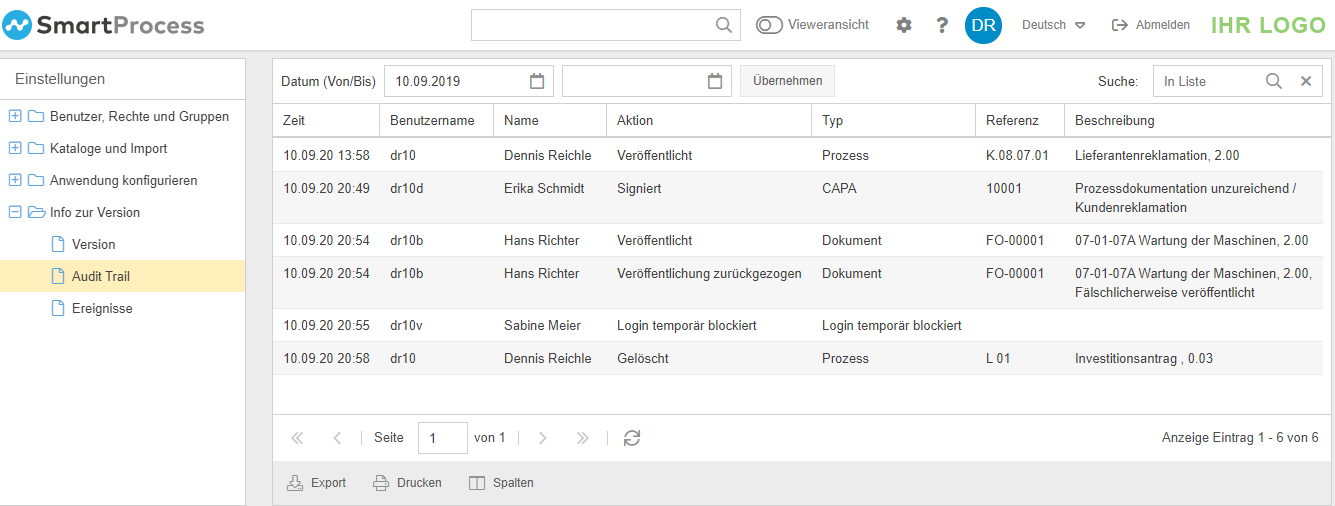Click the page number field
The width and height of the screenshot is (1335, 506).
pos(442,438)
